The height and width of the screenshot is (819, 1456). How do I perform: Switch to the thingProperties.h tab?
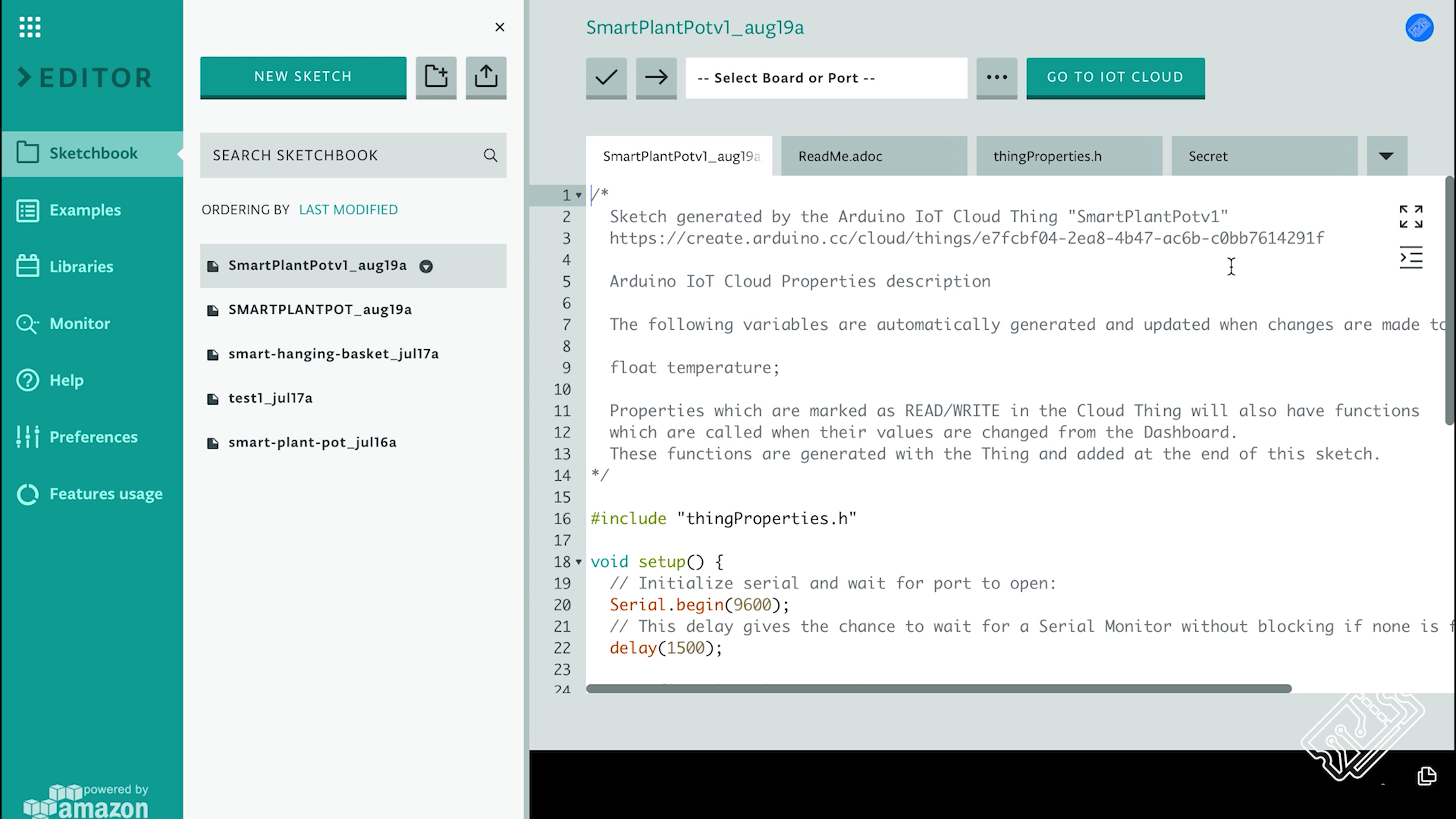tap(1047, 155)
